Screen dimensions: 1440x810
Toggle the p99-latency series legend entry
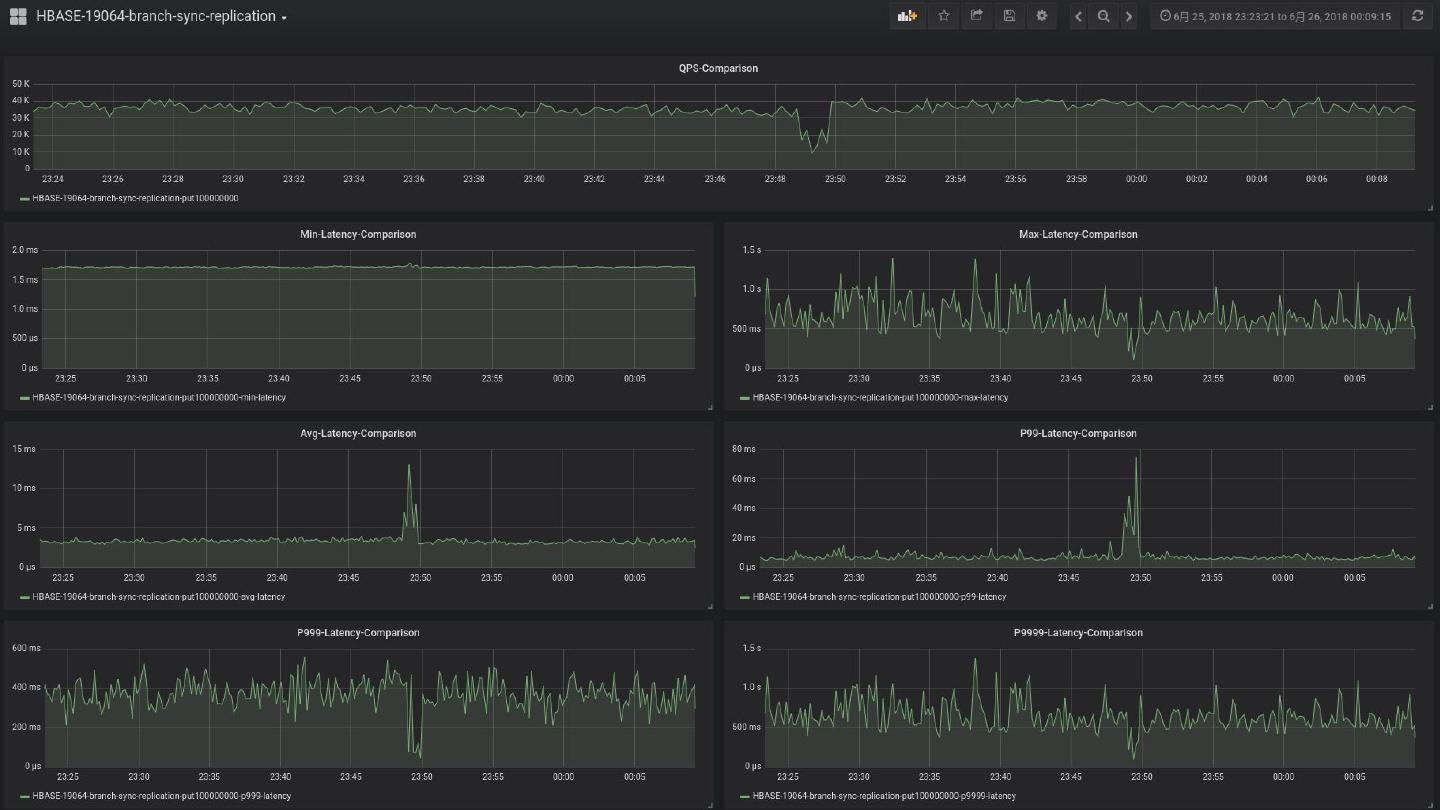tap(879, 597)
